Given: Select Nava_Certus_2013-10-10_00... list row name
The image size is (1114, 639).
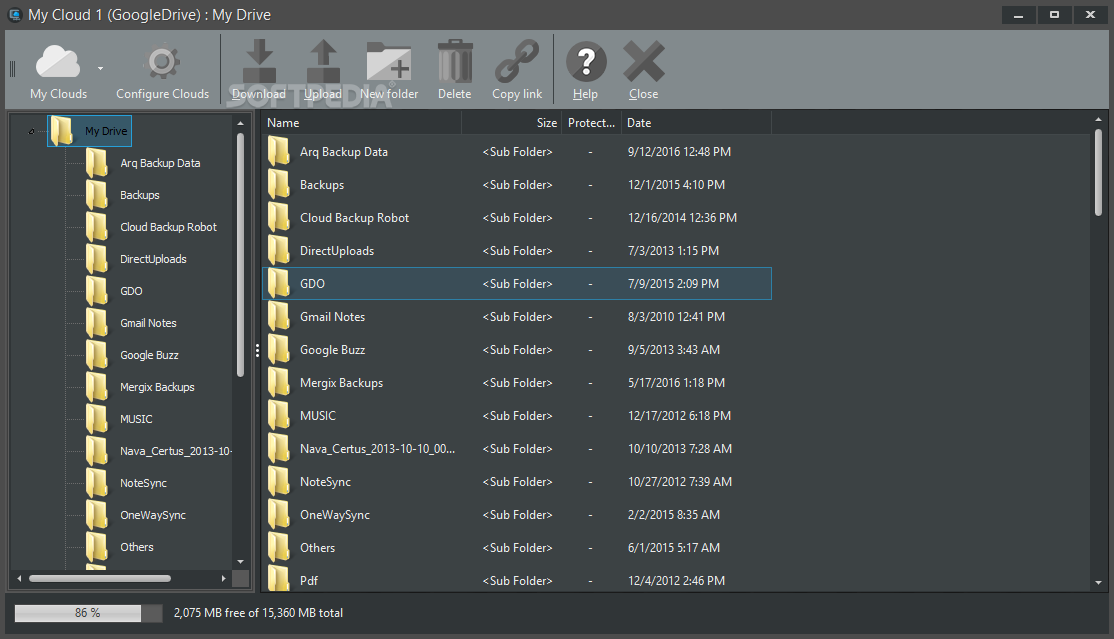Looking at the screenshot, I should [x=377, y=449].
